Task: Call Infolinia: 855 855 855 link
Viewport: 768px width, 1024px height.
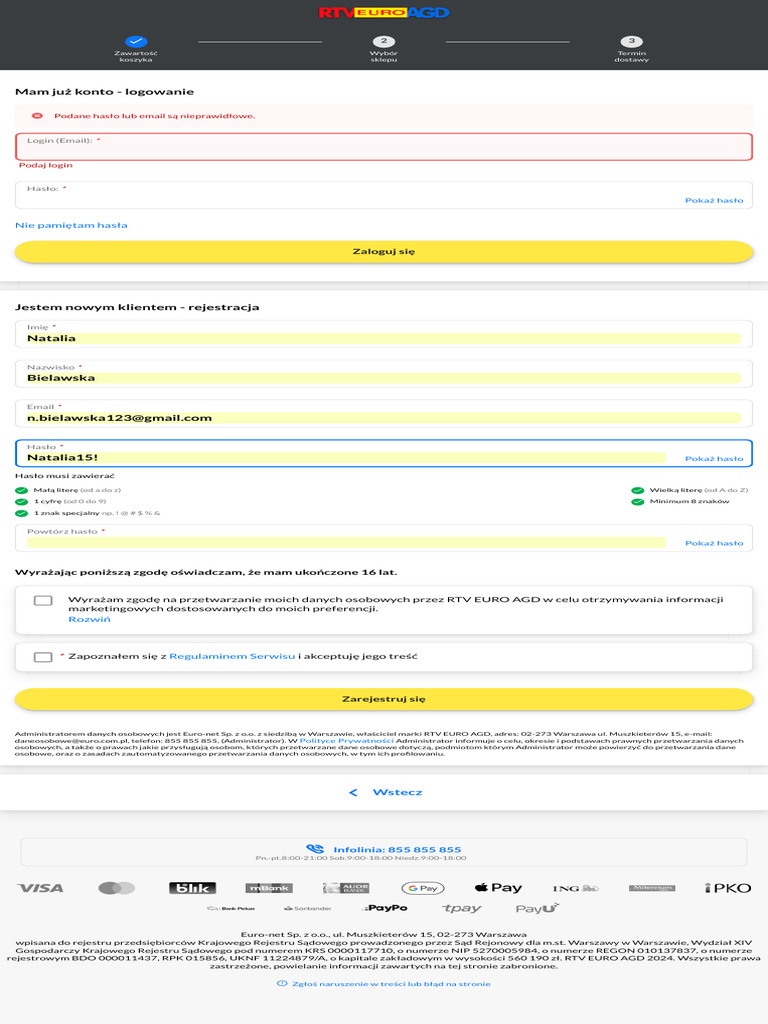Action: click(397, 850)
